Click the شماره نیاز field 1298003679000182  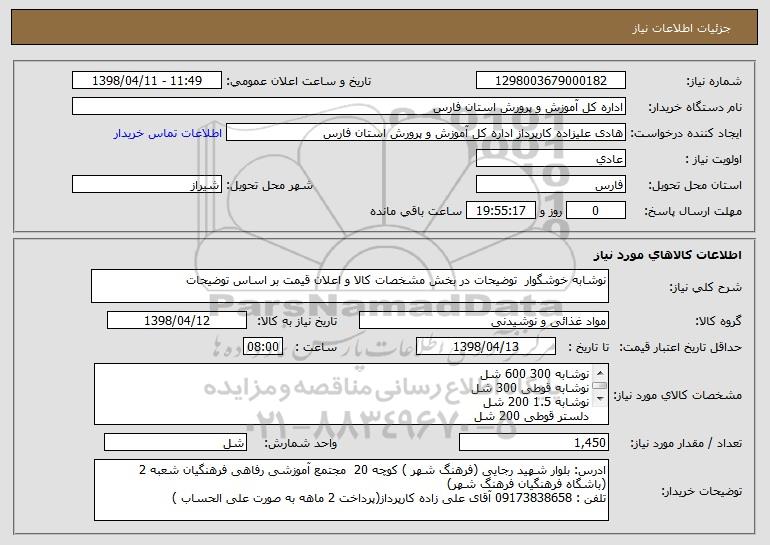pyautogui.click(x=550, y=81)
